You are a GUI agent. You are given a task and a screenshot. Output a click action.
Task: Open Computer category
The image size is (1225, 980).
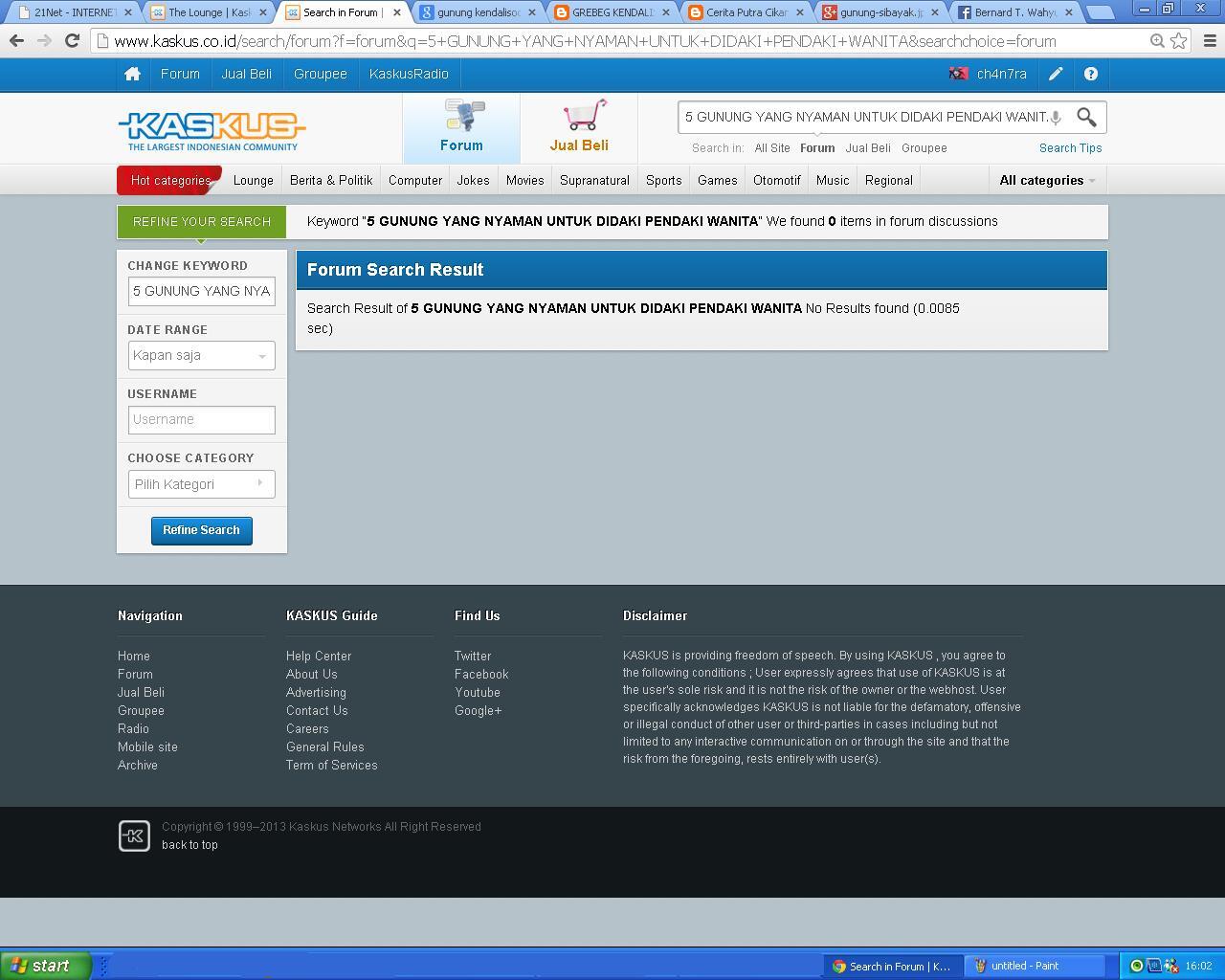coord(415,180)
